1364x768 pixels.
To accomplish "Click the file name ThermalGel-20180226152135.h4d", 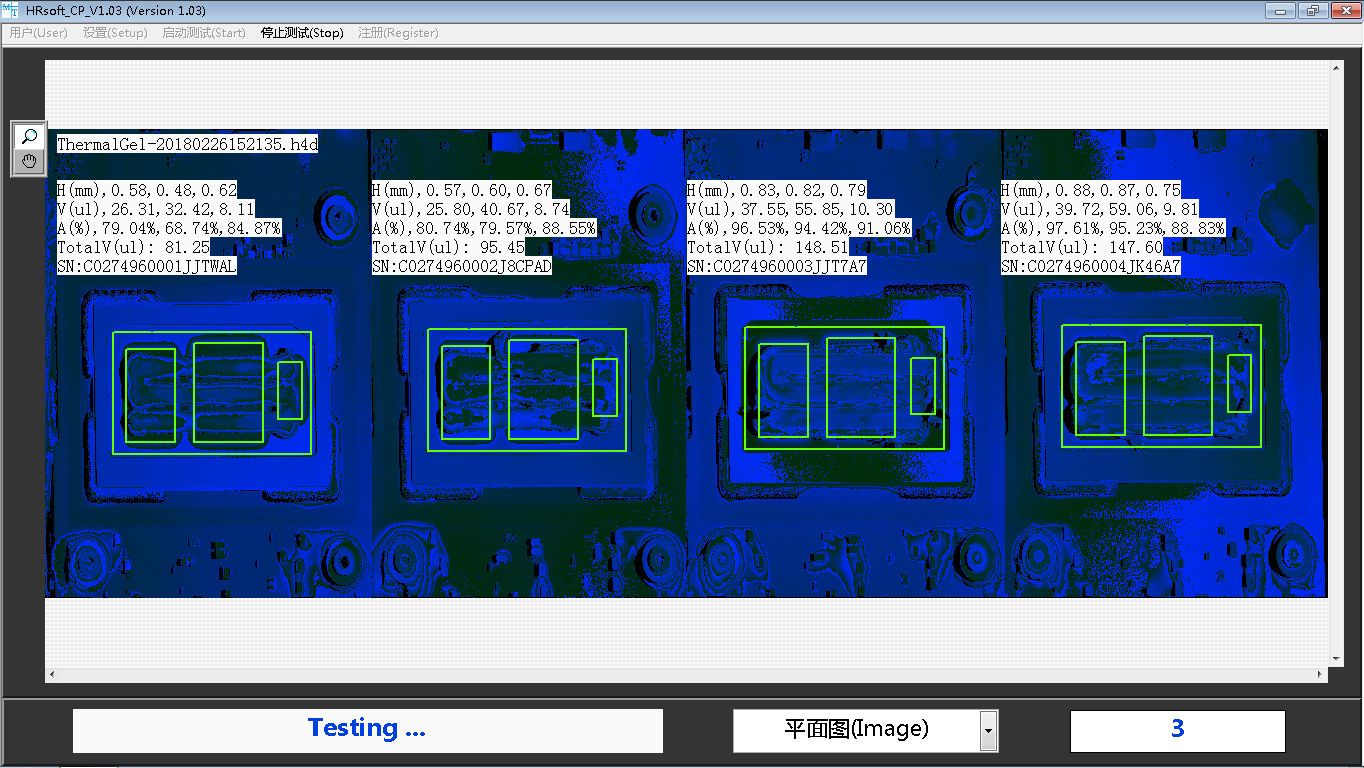I will click(x=187, y=144).
